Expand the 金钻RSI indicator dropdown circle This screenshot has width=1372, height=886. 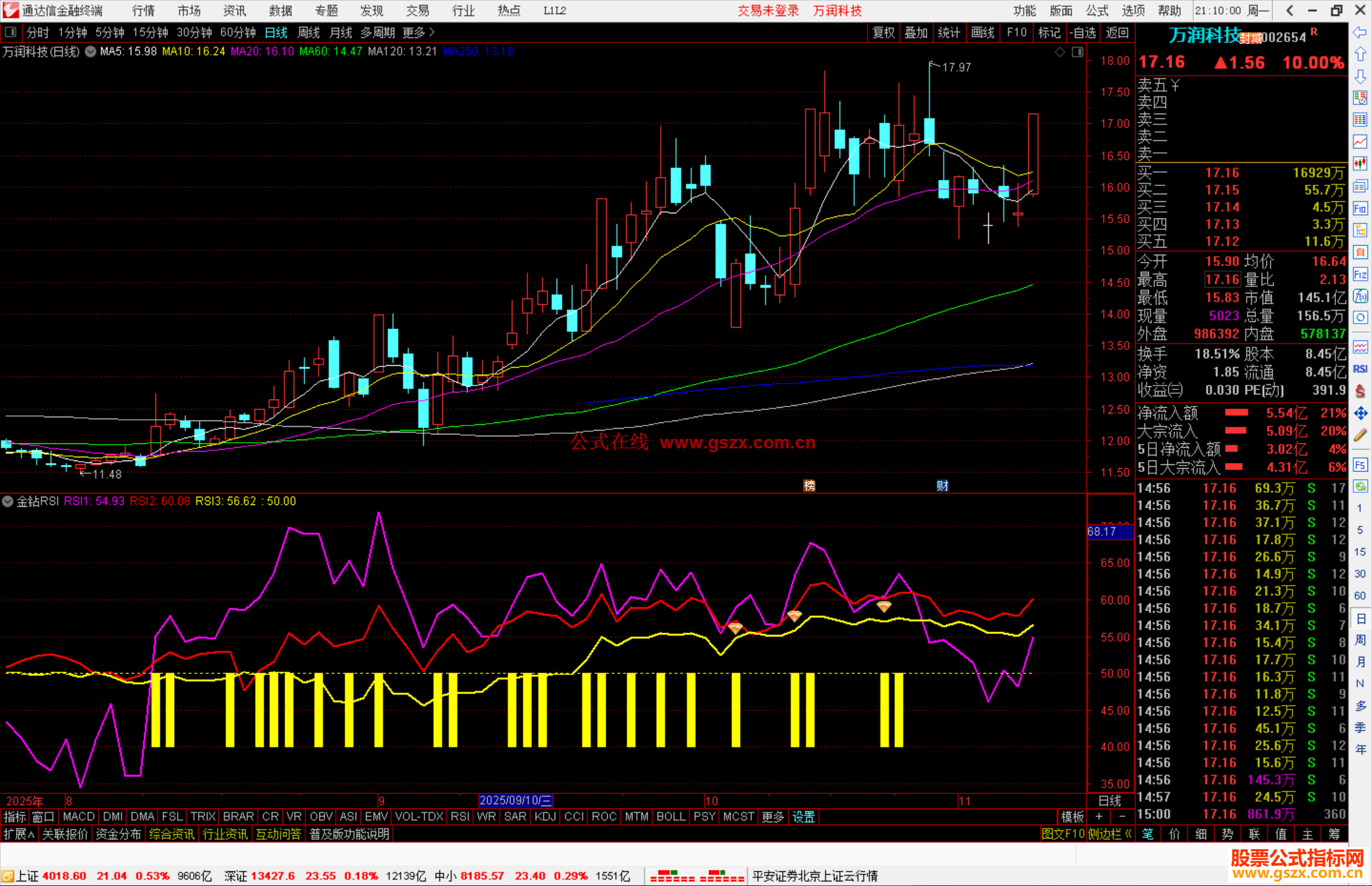coord(8,501)
